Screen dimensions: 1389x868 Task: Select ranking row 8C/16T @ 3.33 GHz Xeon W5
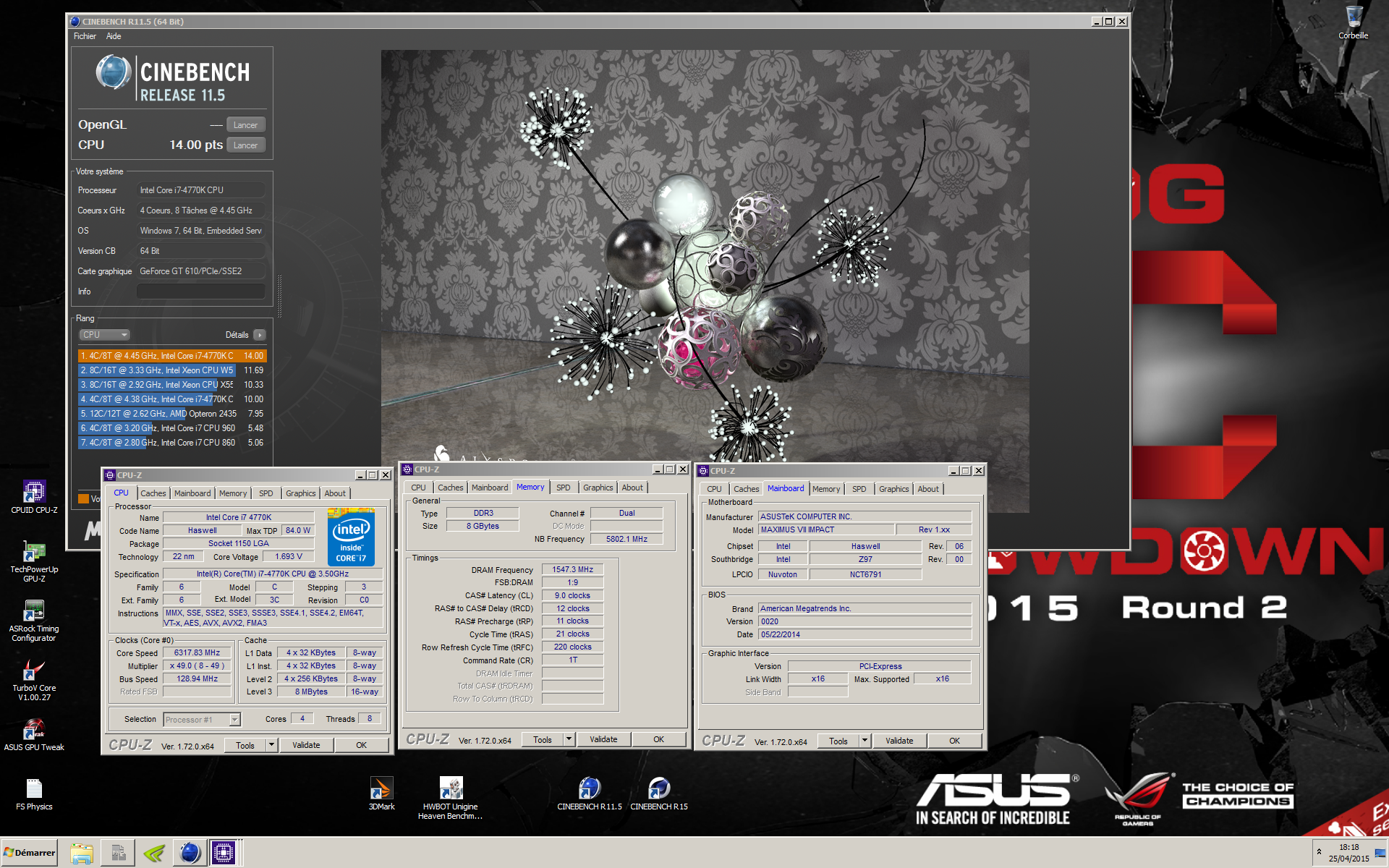[172, 370]
